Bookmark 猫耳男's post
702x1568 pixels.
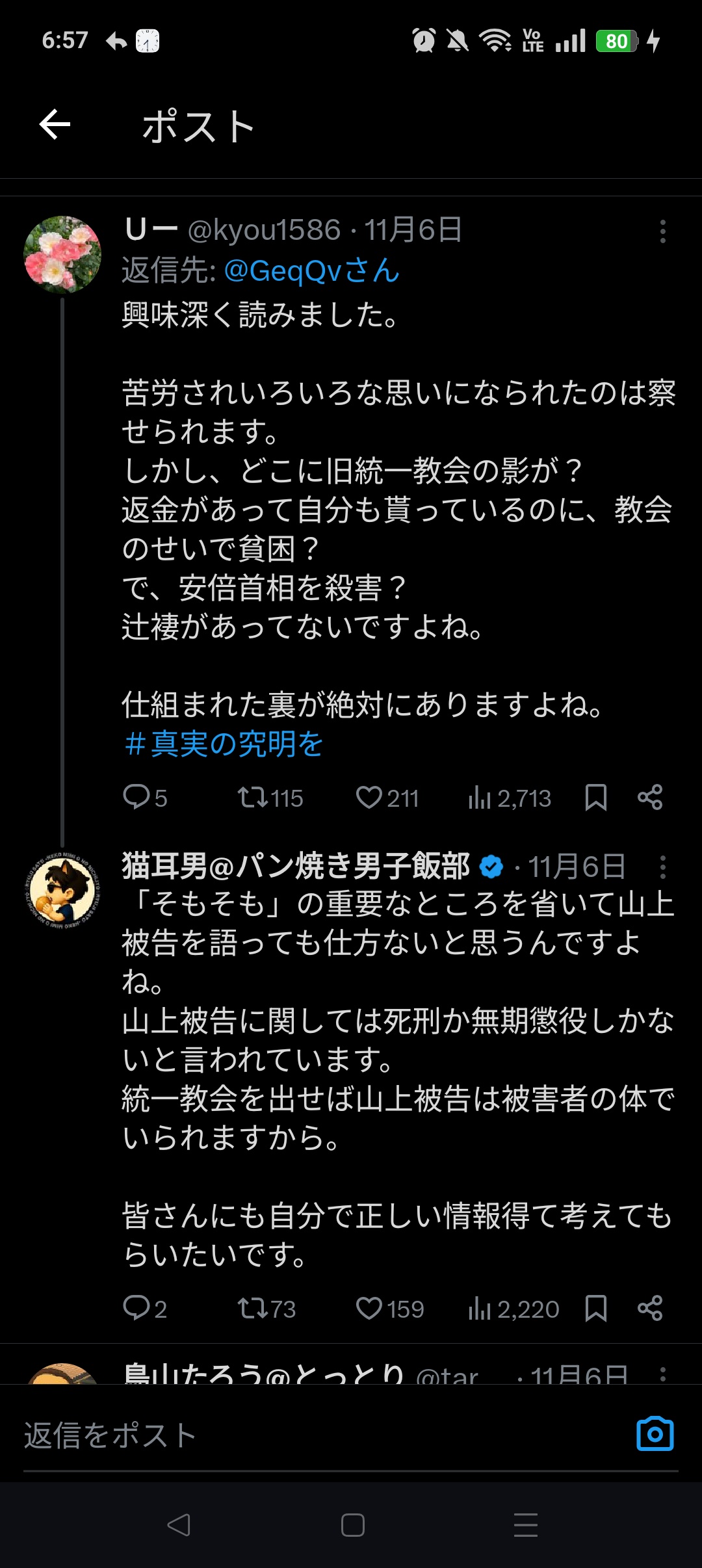pyautogui.click(x=595, y=1308)
